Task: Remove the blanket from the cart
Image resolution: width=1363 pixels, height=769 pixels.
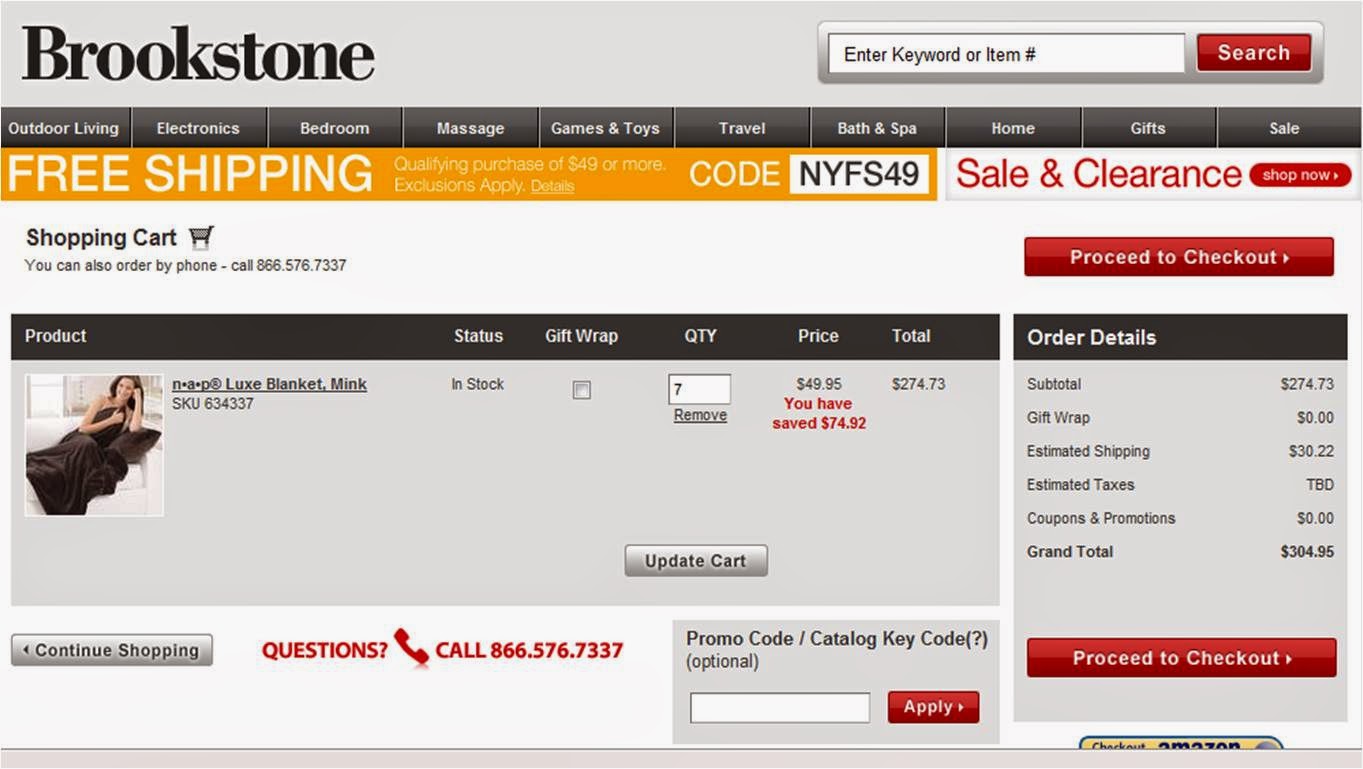Action: [x=700, y=415]
